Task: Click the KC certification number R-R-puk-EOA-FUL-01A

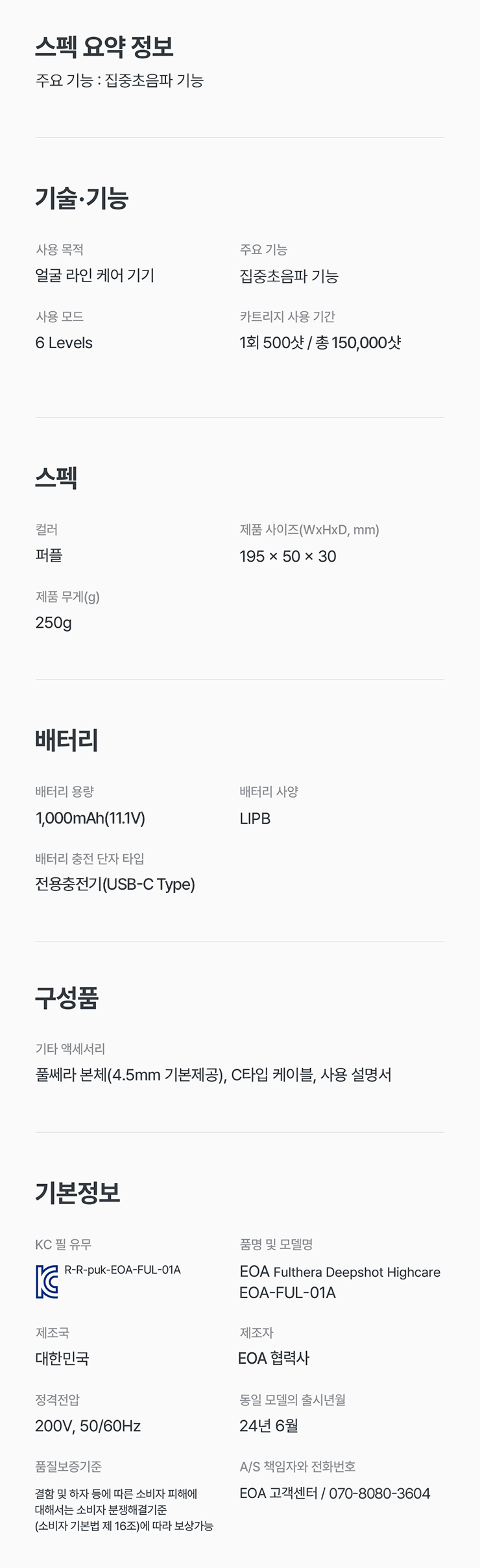Action: point(123,1270)
